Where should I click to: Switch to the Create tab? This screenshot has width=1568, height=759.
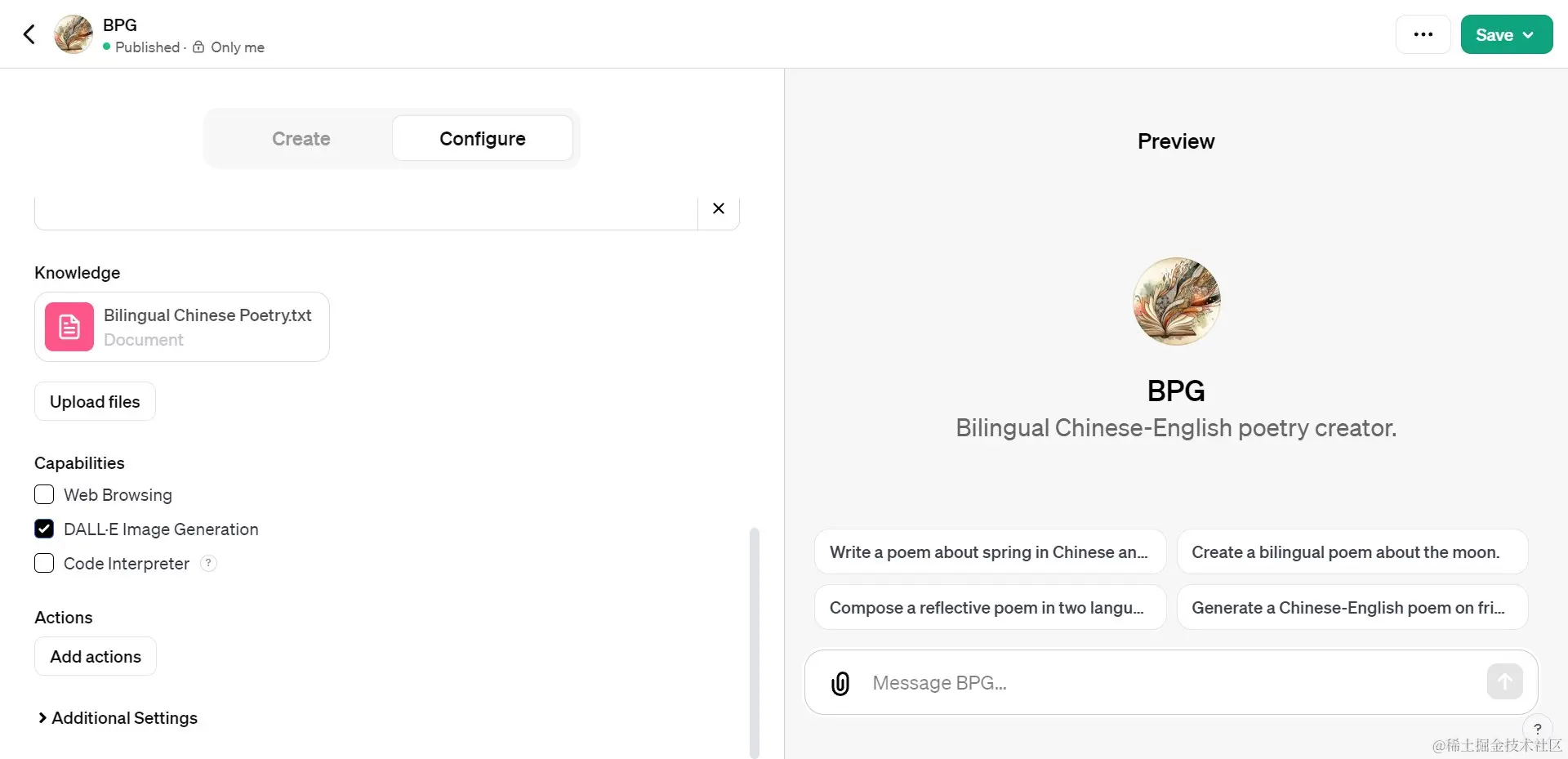click(x=300, y=138)
